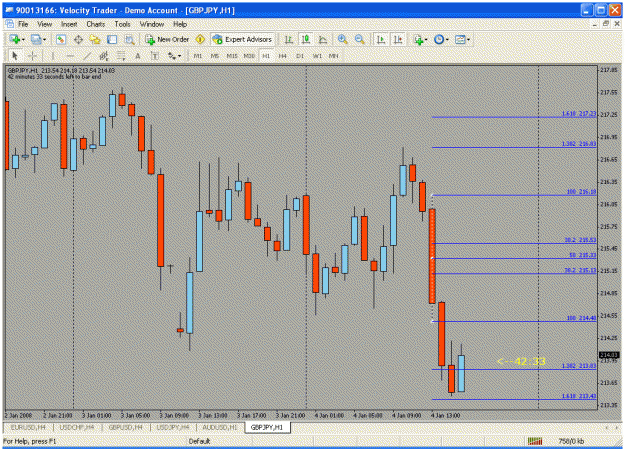The height and width of the screenshot is (449, 625).
Task: Toggle the Expert Advisors button
Action: [243, 39]
